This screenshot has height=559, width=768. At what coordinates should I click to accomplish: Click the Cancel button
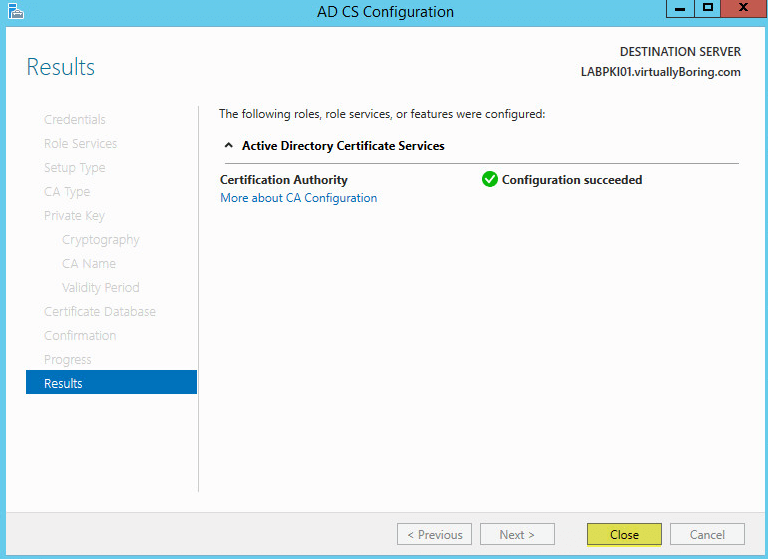(707, 534)
